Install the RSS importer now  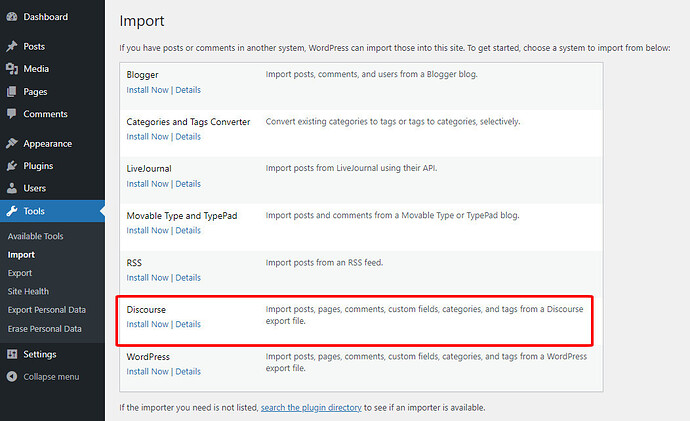click(x=147, y=278)
